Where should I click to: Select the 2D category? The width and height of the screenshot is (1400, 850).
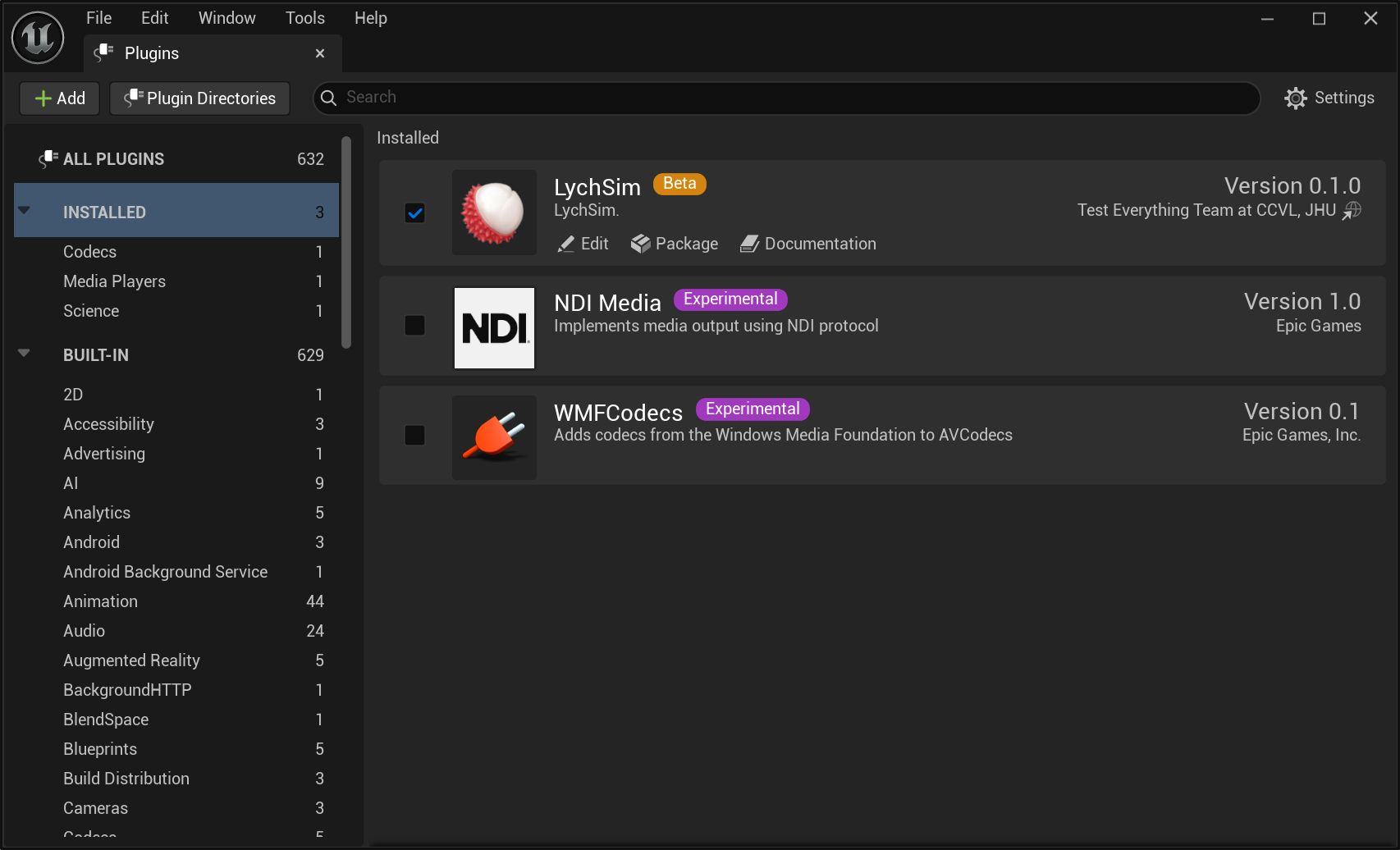[176, 395]
